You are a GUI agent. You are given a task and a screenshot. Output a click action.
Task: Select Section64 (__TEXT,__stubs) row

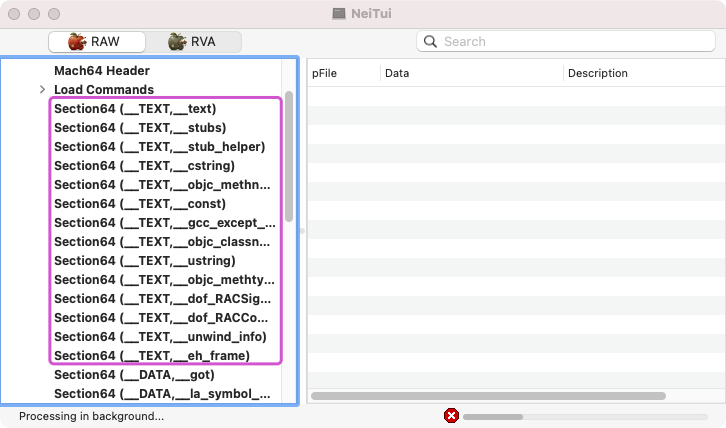[140, 127]
